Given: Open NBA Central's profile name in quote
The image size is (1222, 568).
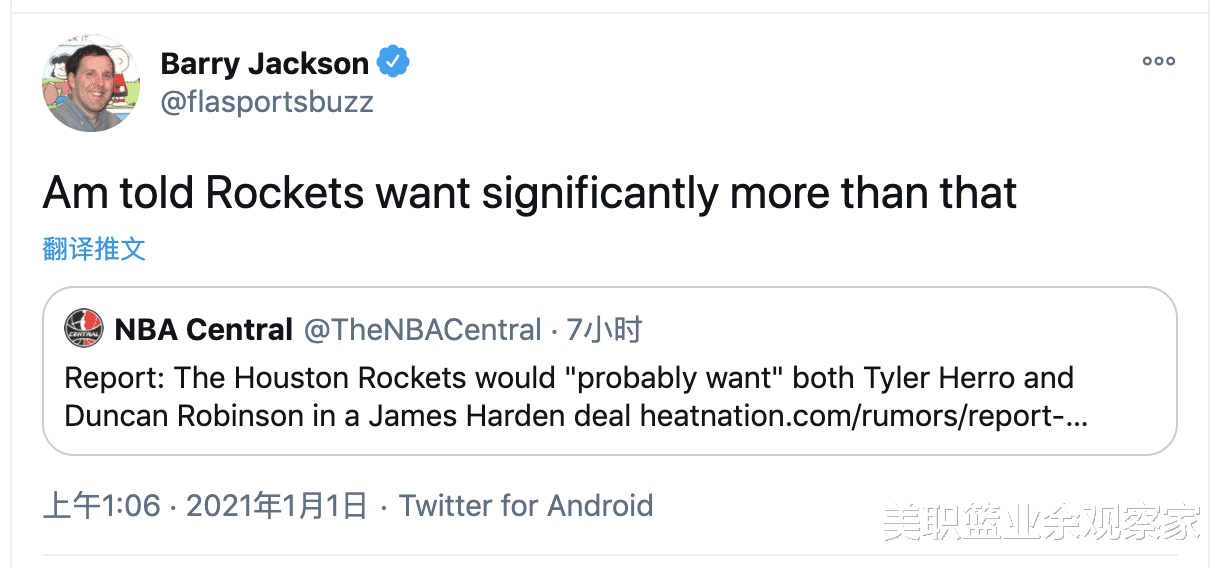Looking at the screenshot, I should [204, 329].
